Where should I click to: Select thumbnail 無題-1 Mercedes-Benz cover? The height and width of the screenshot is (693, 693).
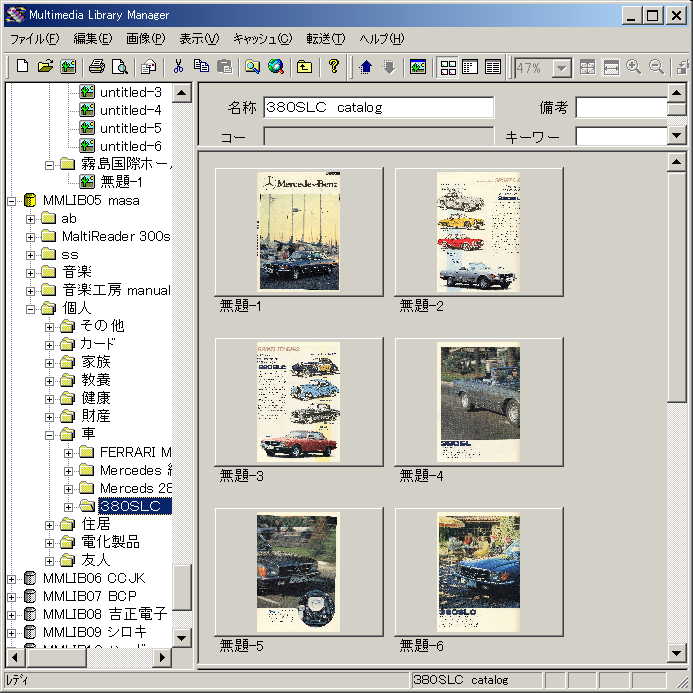299,232
